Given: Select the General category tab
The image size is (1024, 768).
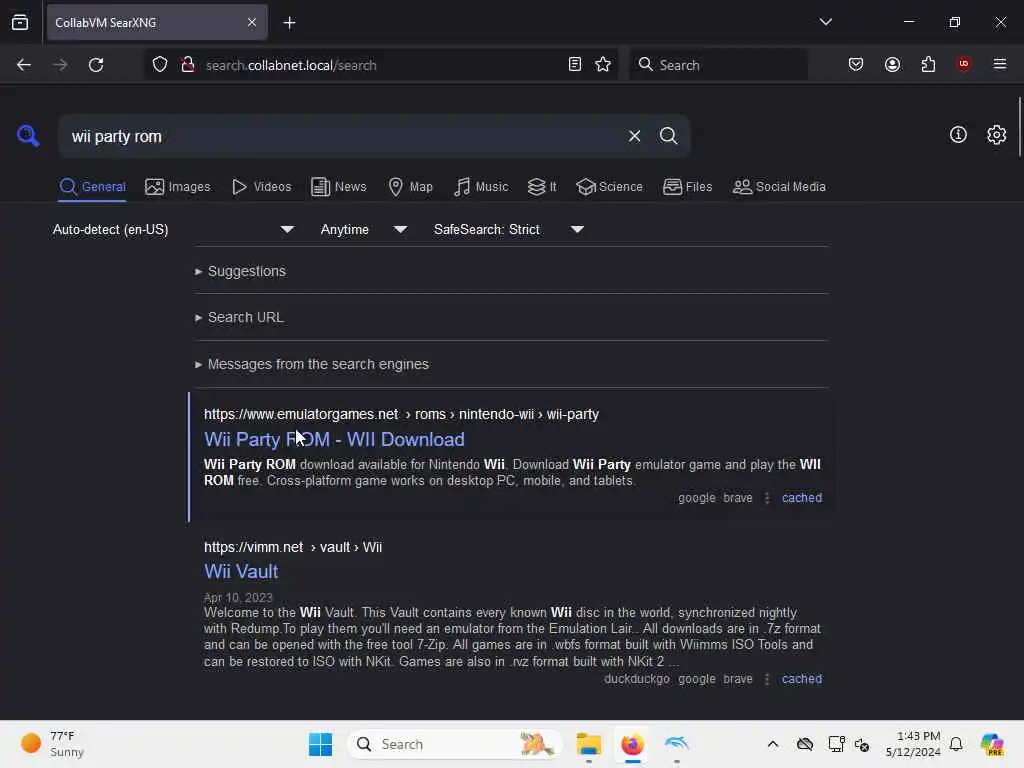Looking at the screenshot, I should coord(92,187).
